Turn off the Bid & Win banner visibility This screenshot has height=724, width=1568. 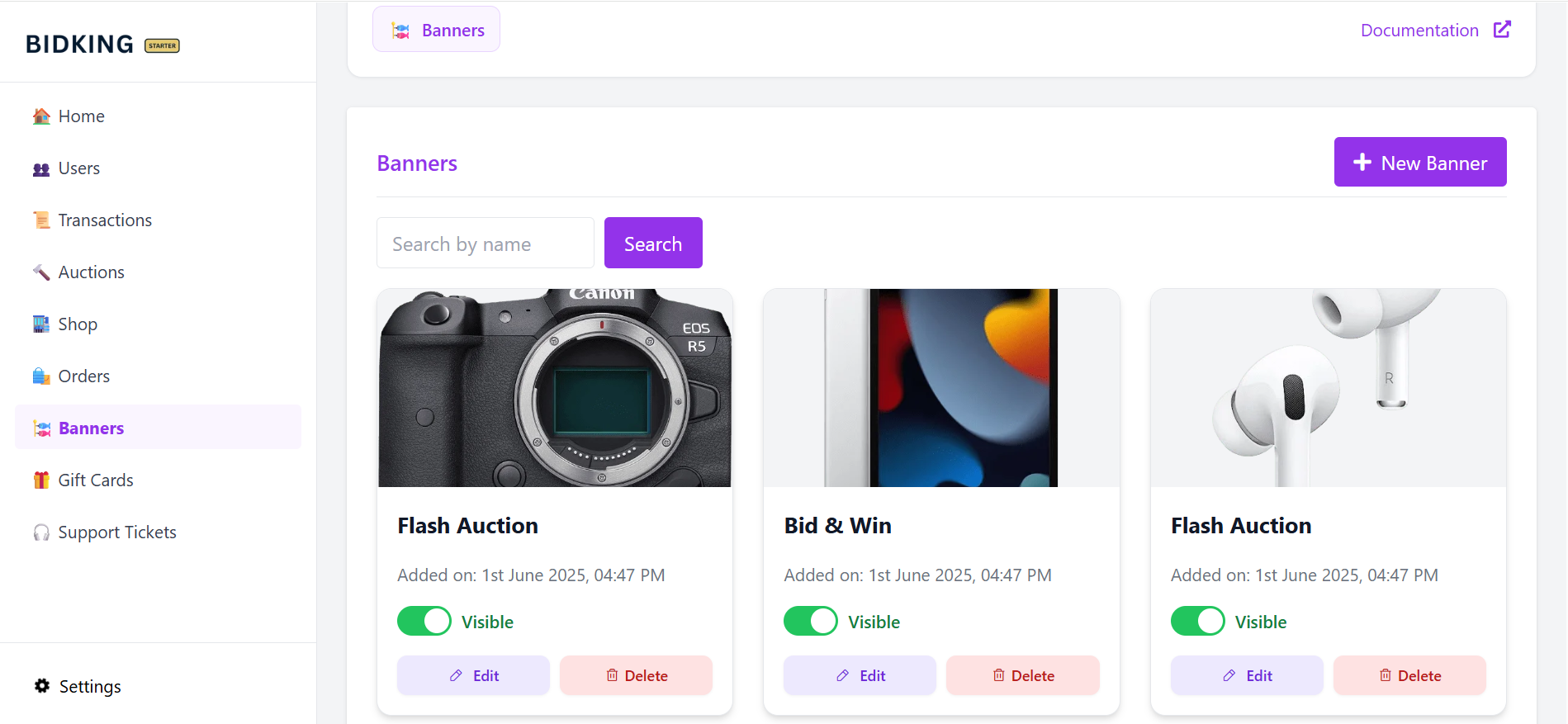click(811, 621)
